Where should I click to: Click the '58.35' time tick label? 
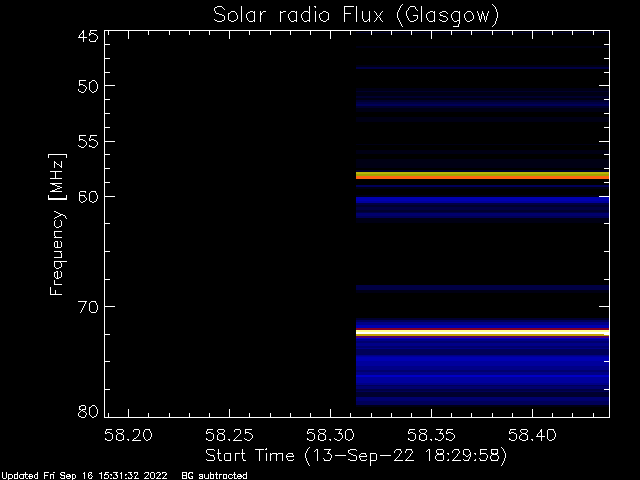[x=431, y=435]
